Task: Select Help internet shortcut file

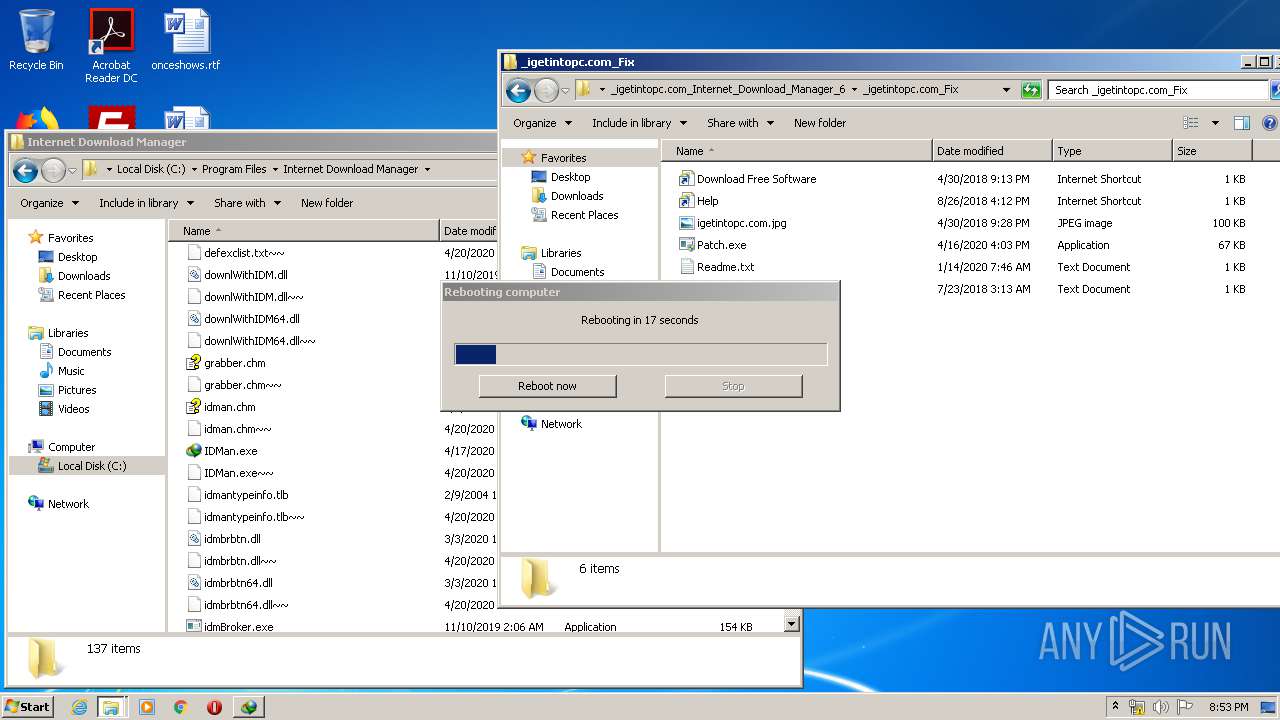Action: pyautogui.click(x=707, y=201)
